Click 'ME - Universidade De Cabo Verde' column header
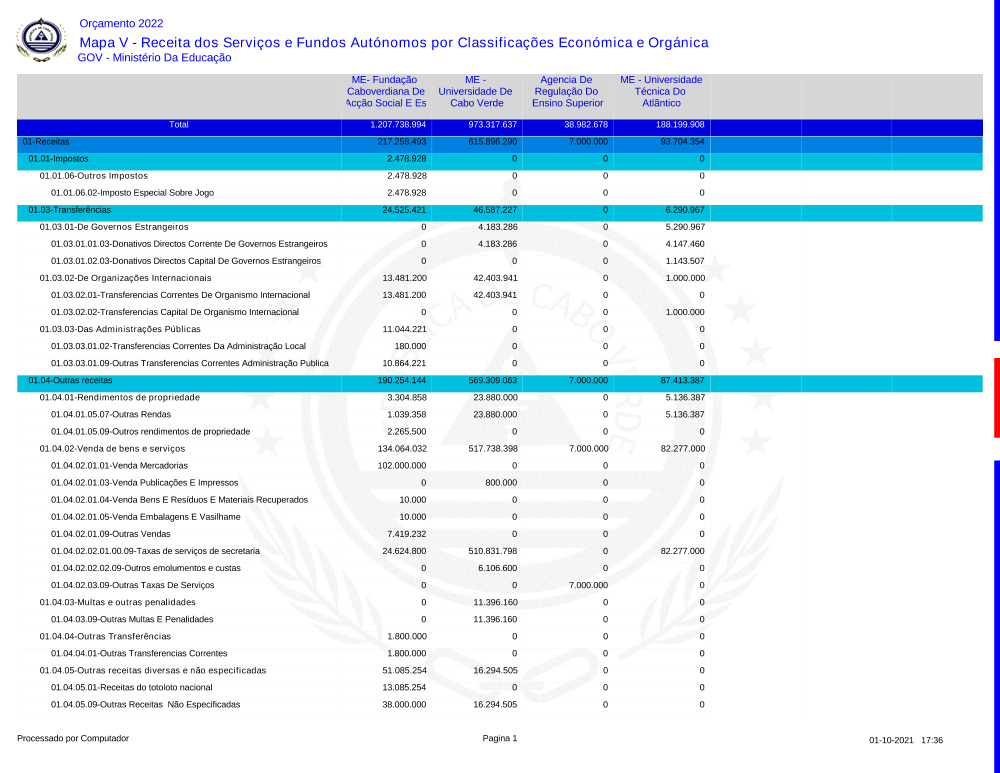Screen dimensions: 1000x773 tap(475, 91)
